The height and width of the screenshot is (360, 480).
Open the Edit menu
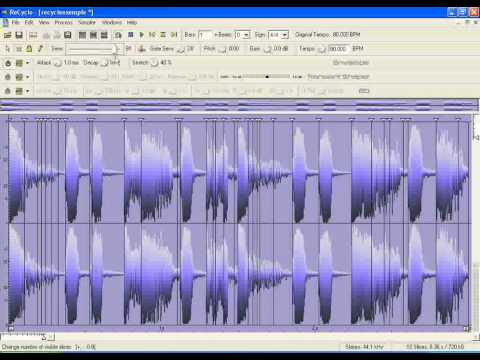click(x=29, y=22)
